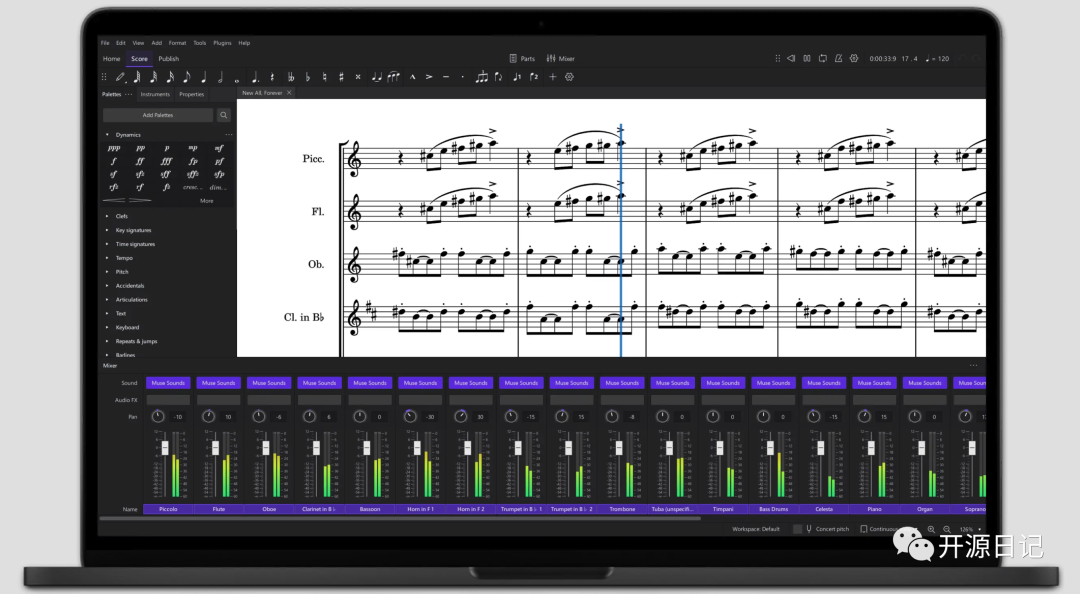Click the Oboe volume fader
1080x594 pixels.
click(x=266, y=449)
